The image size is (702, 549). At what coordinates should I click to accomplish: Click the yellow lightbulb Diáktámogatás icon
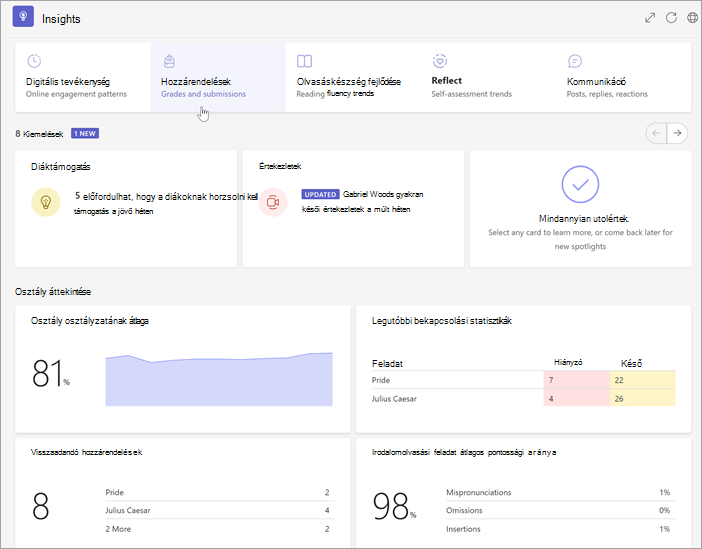pyautogui.click(x=46, y=202)
